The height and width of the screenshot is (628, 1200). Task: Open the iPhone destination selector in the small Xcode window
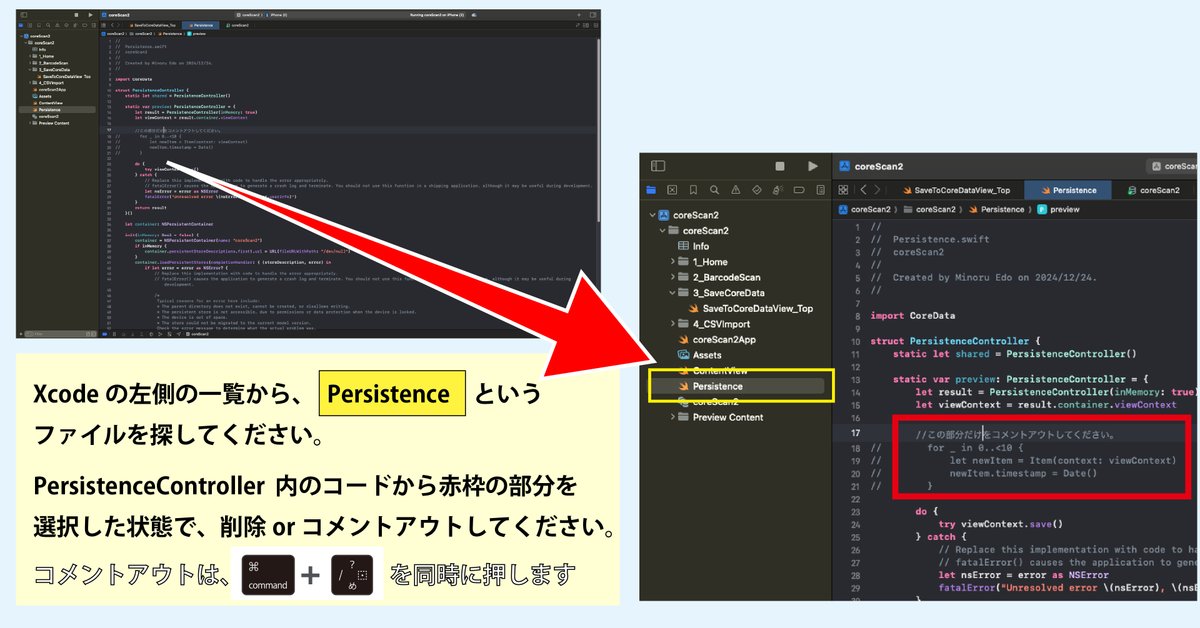coord(277,15)
